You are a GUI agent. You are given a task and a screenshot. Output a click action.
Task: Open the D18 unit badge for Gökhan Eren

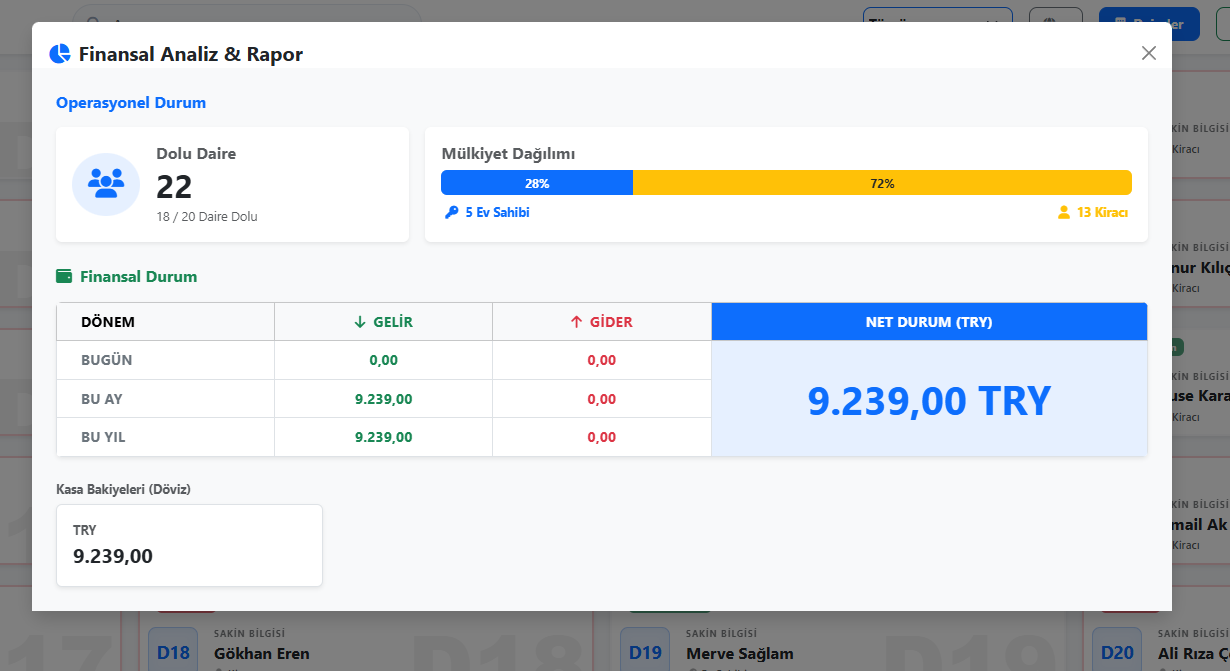[x=173, y=652]
